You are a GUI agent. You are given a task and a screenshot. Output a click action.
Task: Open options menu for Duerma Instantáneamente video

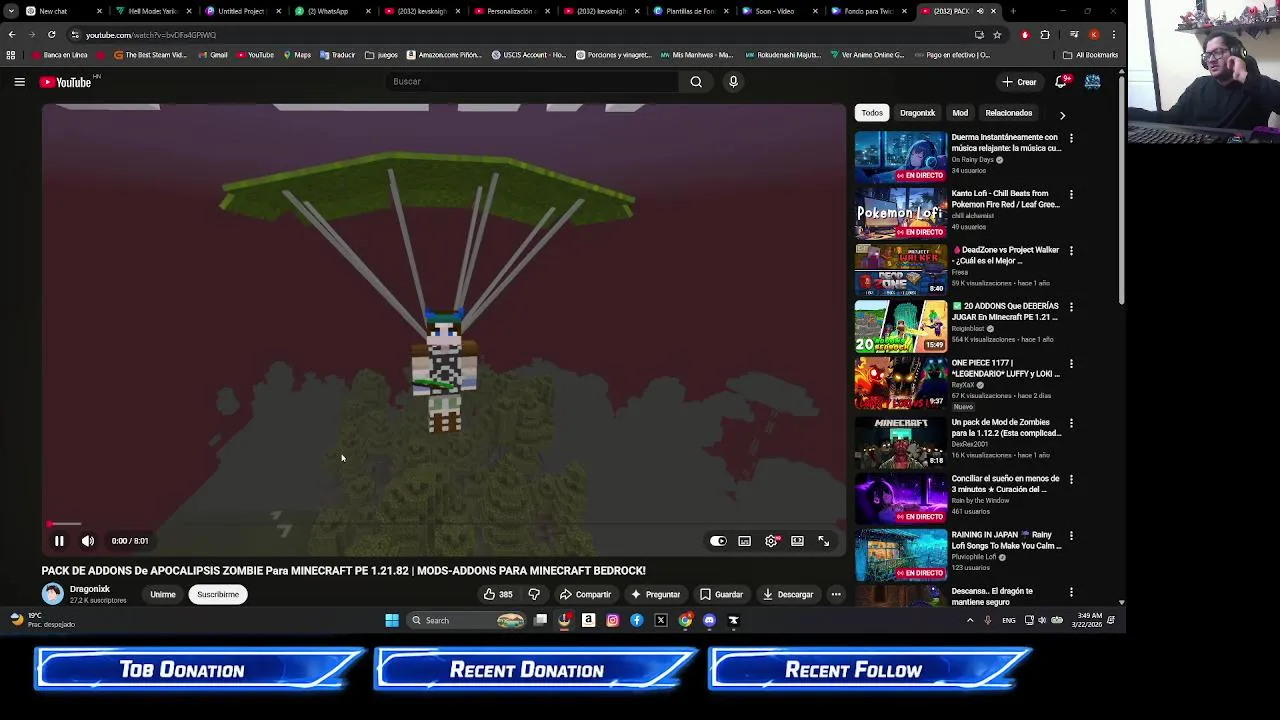click(x=1071, y=138)
